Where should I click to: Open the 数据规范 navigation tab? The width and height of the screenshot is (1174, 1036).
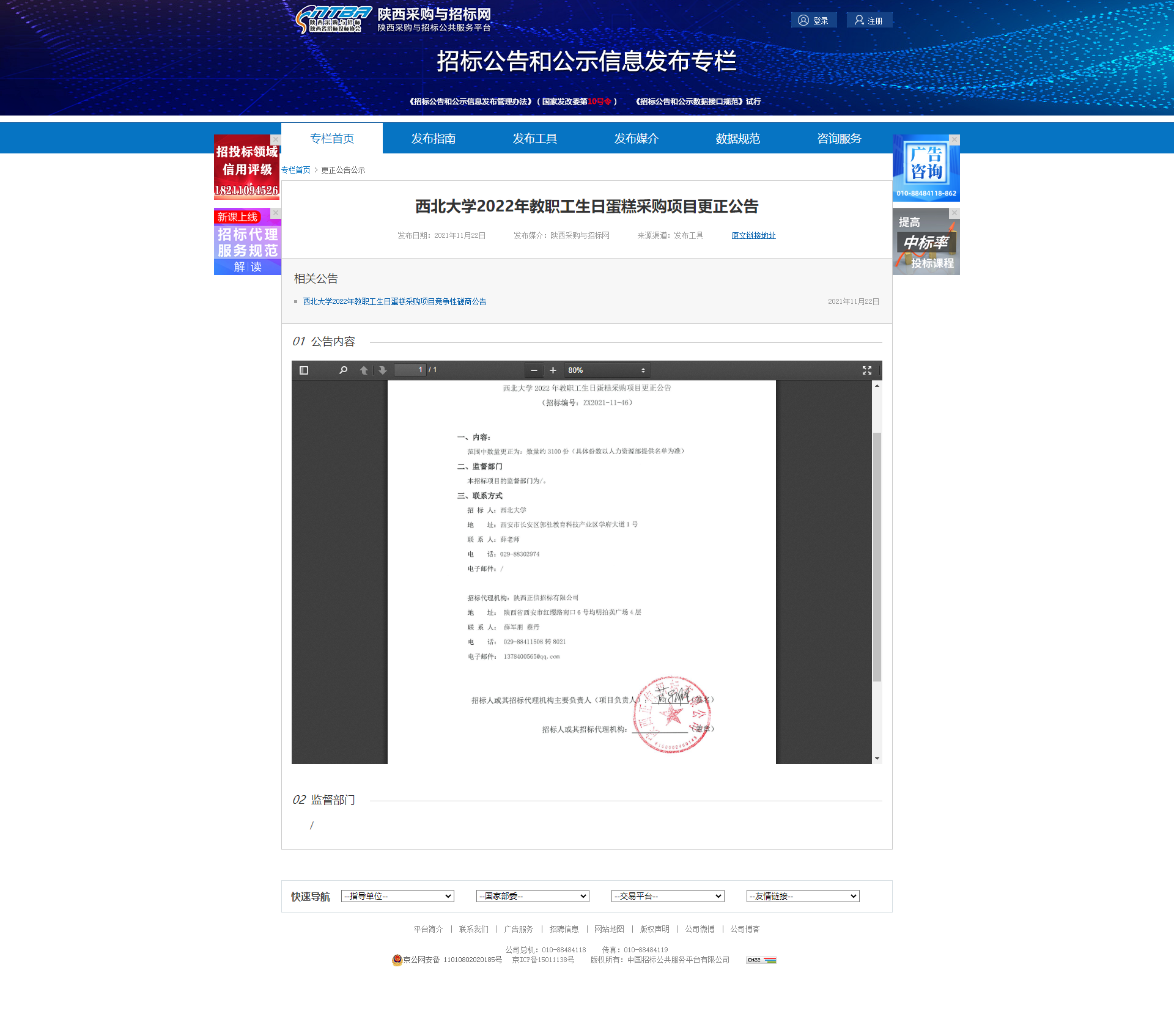[x=737, y=139]
